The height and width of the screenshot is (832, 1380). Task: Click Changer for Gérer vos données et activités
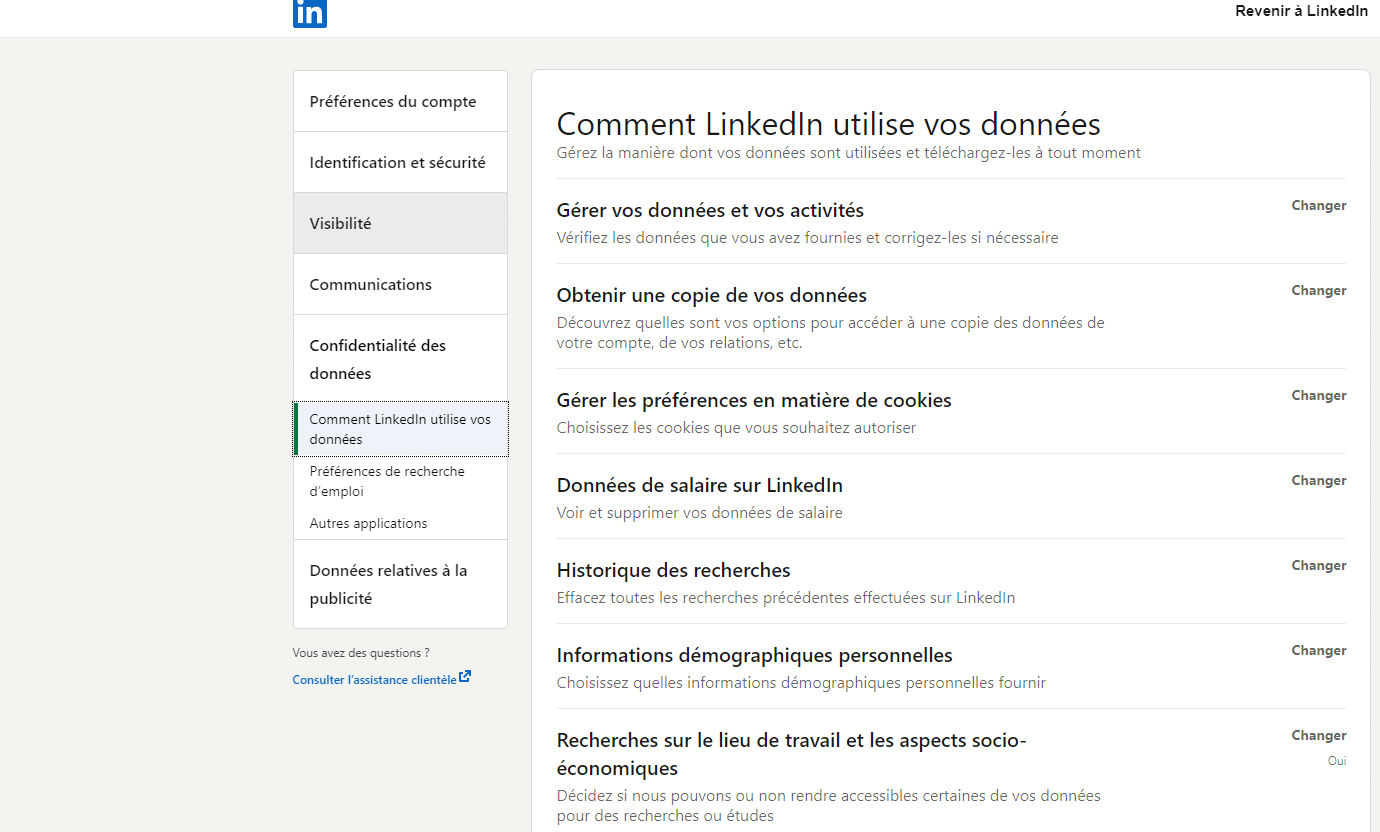tap(1318, 205)
